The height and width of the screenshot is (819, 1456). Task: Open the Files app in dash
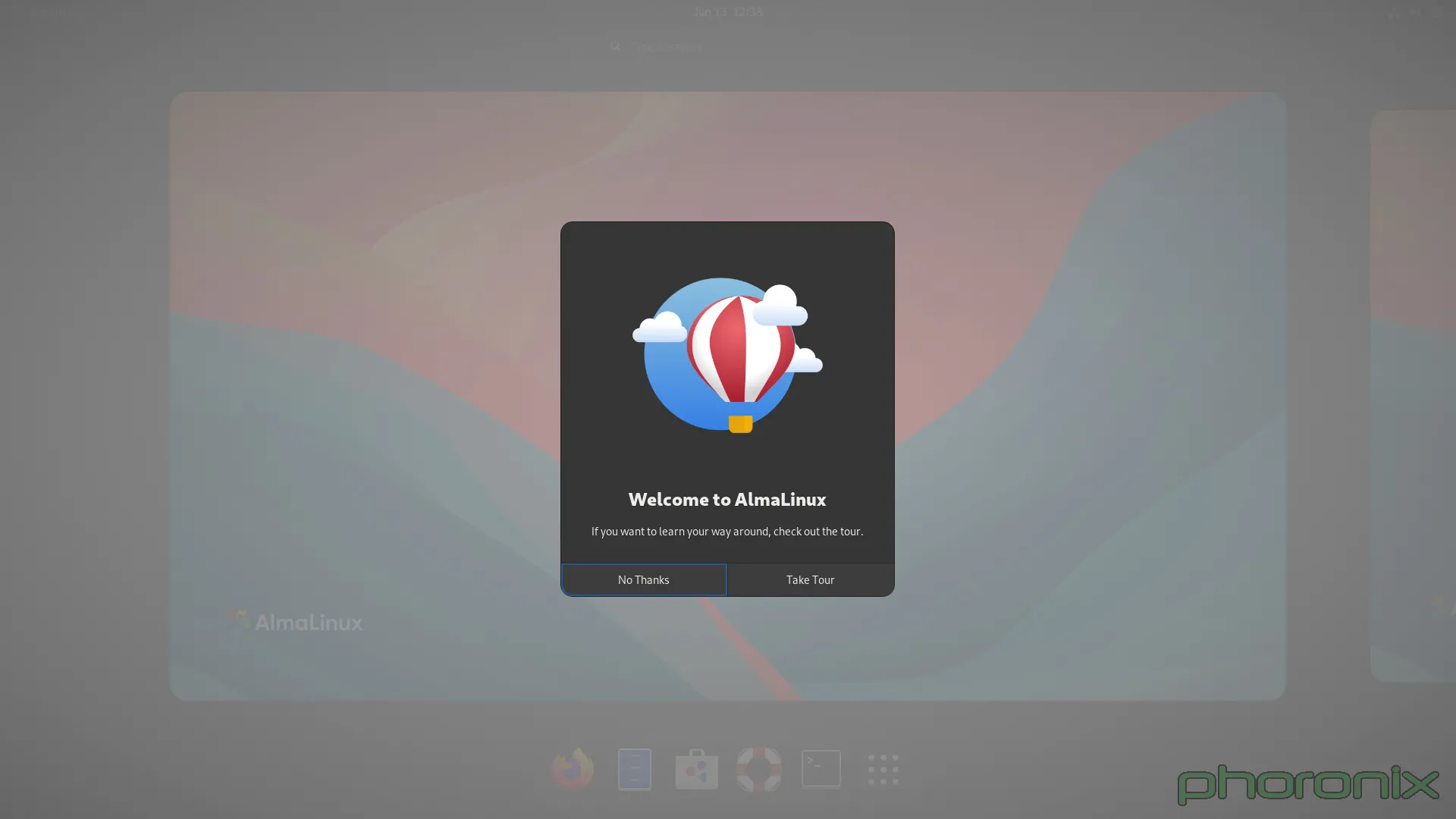[x=635, y=769]
